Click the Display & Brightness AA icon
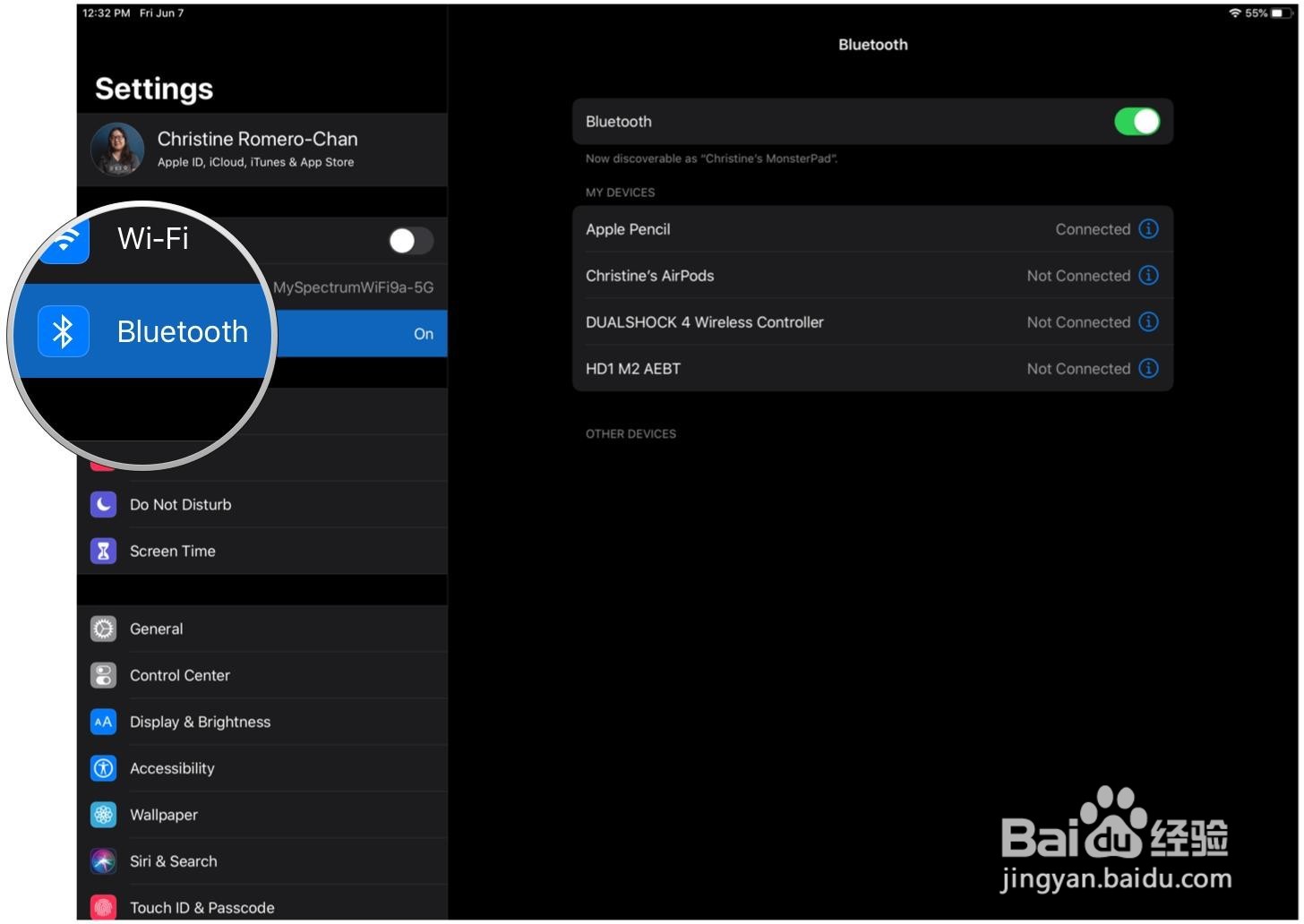The width and height of the screenshot is (1304, 924). [x=104, y=723]
